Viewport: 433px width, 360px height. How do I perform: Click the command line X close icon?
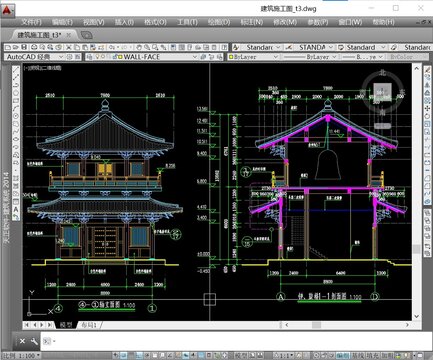click(x=22, y=341)
